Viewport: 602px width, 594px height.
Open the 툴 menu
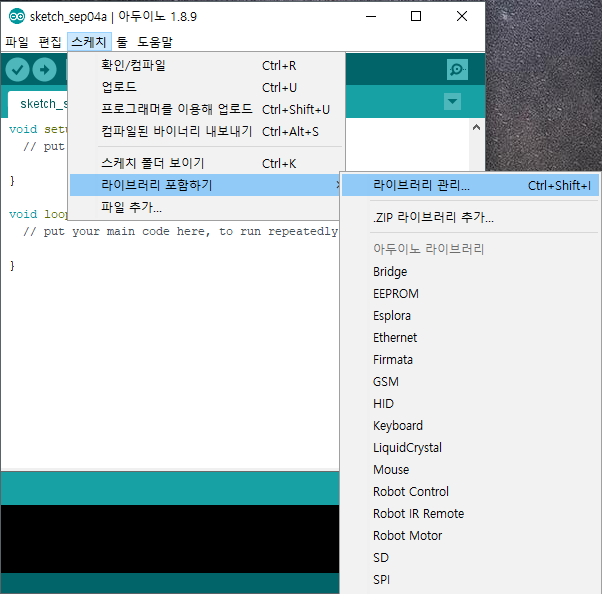(122, 42)
